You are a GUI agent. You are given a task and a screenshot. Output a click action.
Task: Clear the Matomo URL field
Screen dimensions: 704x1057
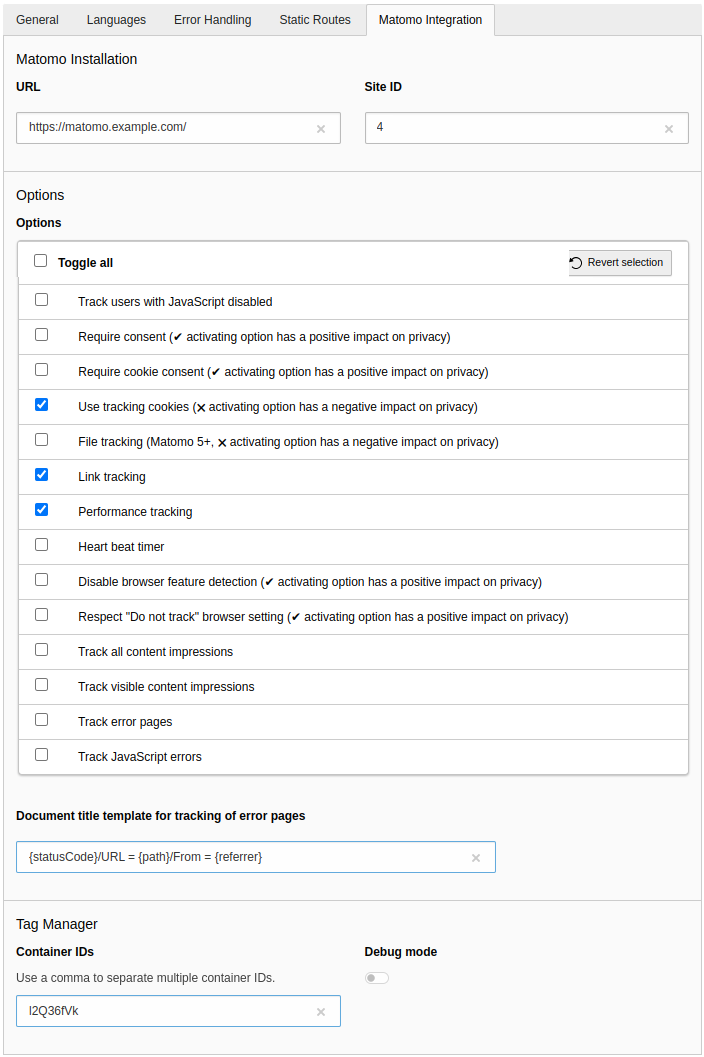tap(321, 129)
